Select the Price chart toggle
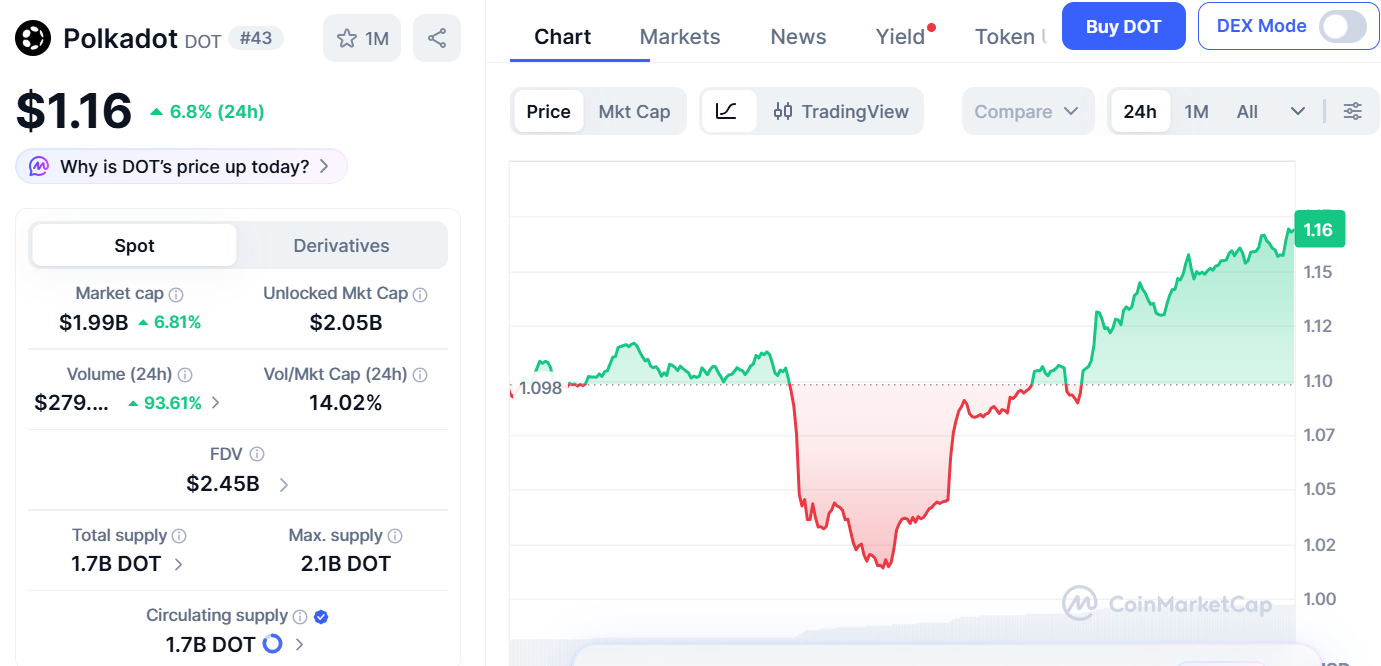Viewport: 1381px width, 666px height. [x=548, y=111]
